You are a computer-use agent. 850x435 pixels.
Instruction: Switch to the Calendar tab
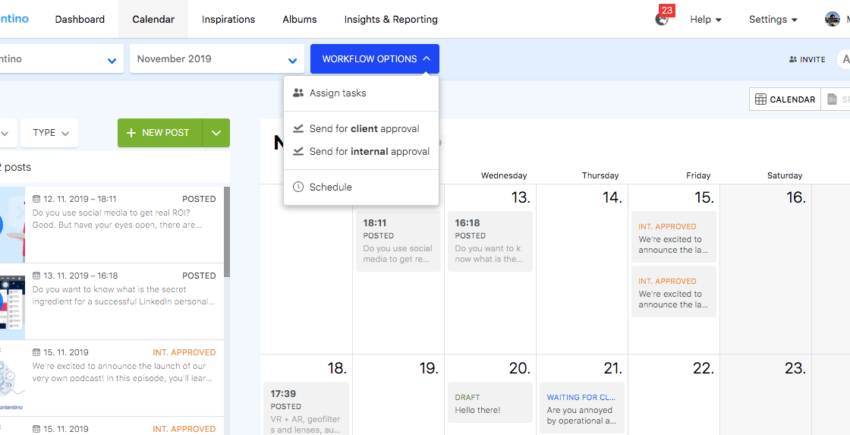[153, 19]
